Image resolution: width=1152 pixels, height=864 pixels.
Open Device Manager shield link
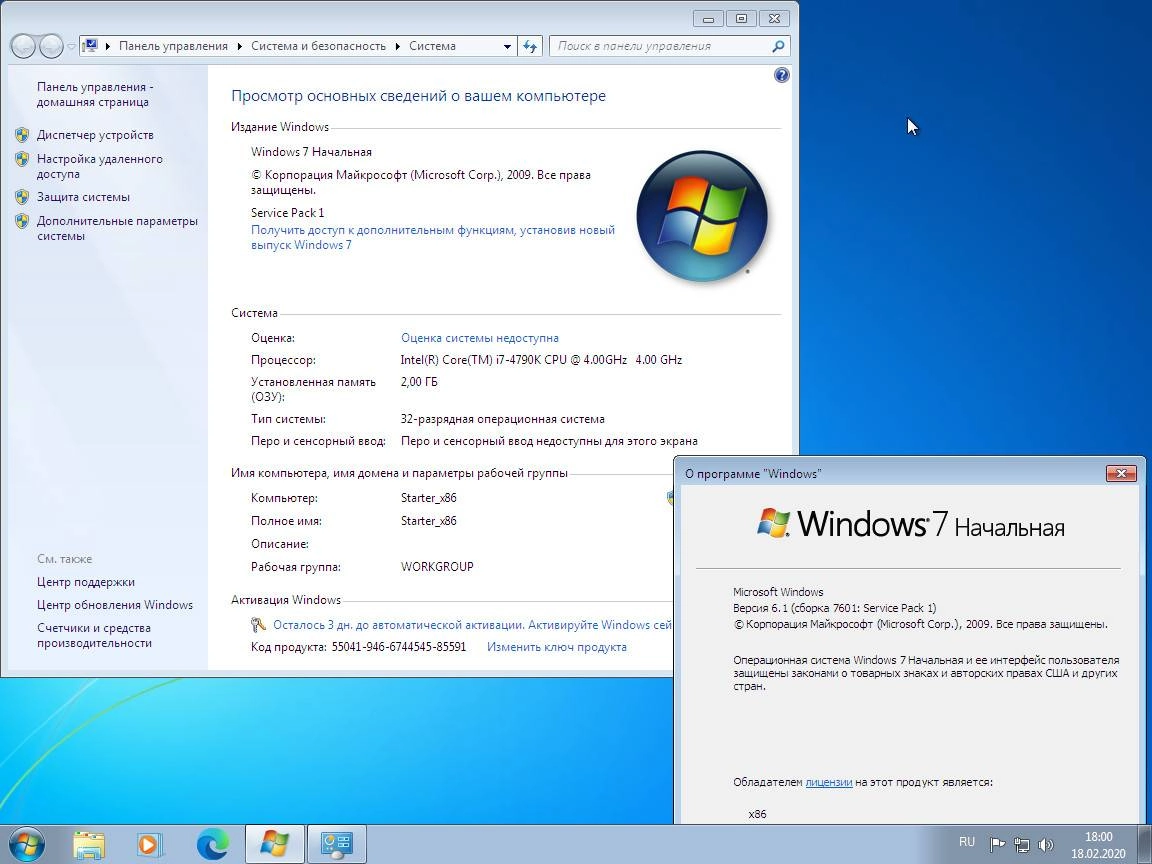tap(22, 135)
